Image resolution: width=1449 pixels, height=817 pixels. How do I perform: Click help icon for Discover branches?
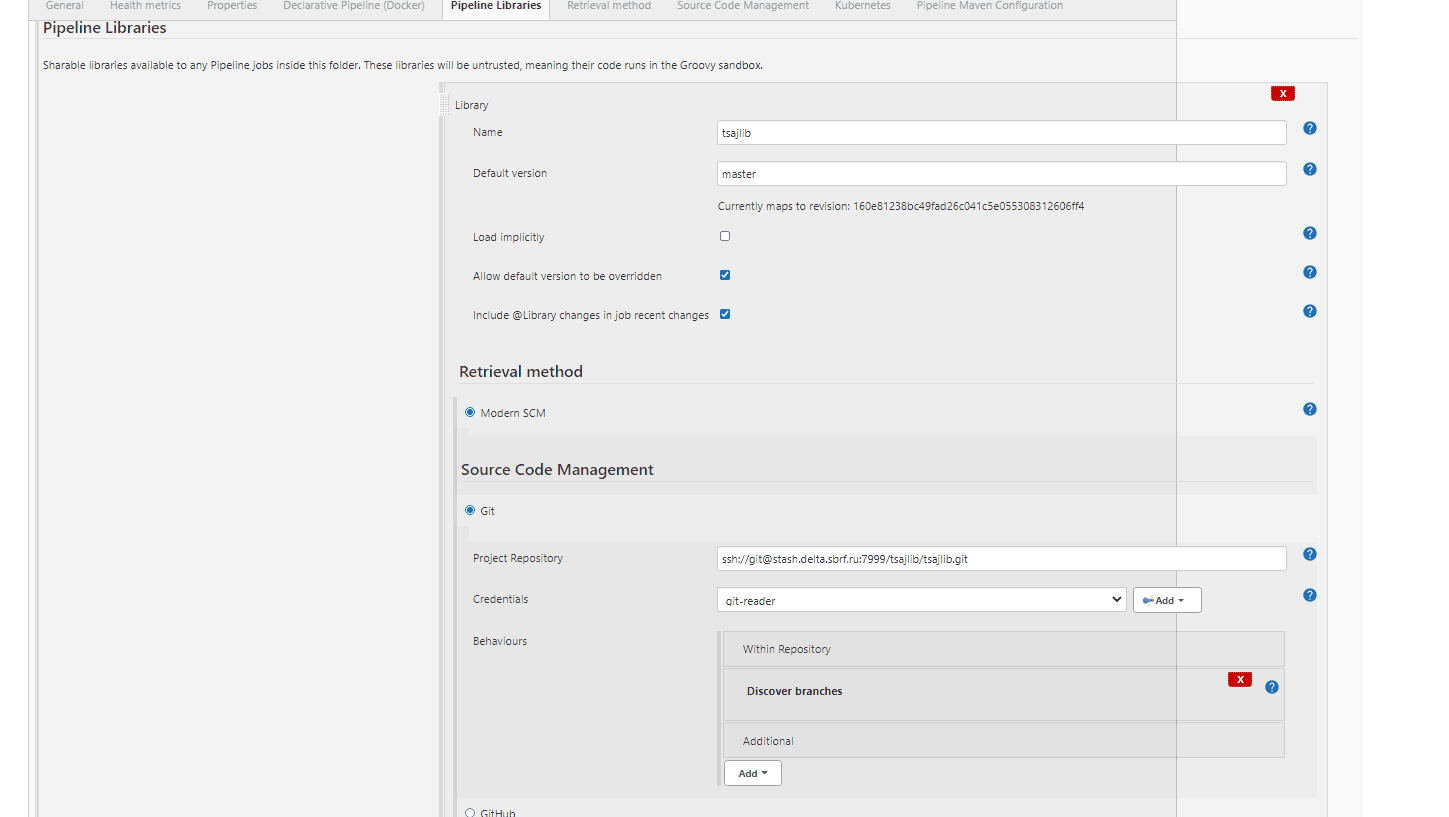[1271, 688]
